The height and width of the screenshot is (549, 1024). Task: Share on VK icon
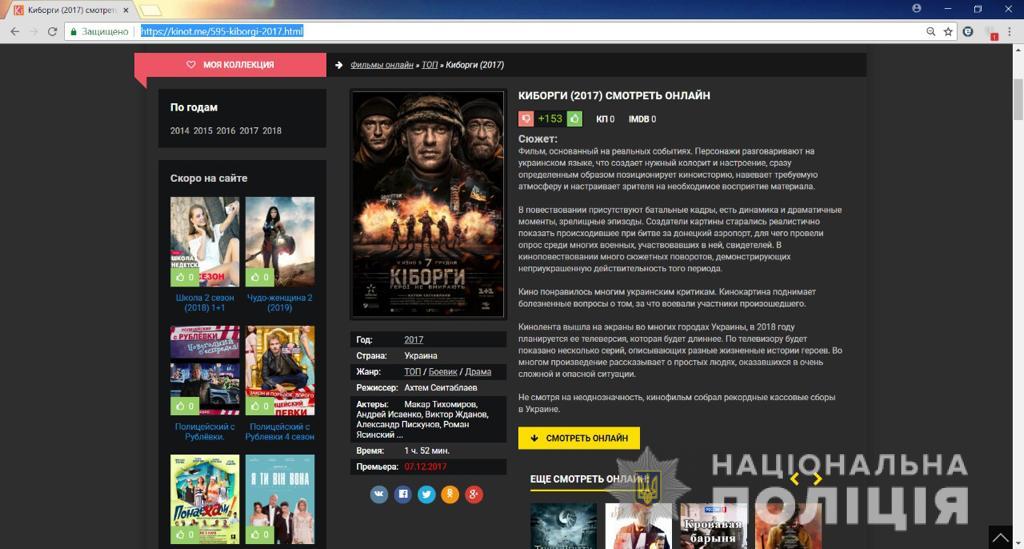379,494
